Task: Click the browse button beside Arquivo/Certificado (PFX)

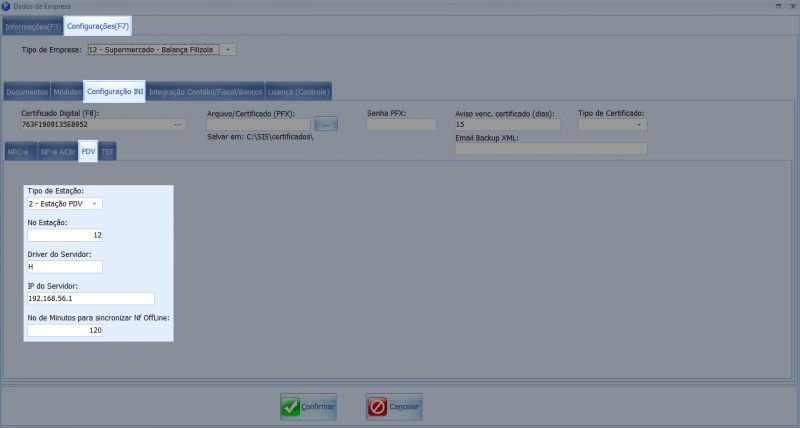Action: pos(327,124)
